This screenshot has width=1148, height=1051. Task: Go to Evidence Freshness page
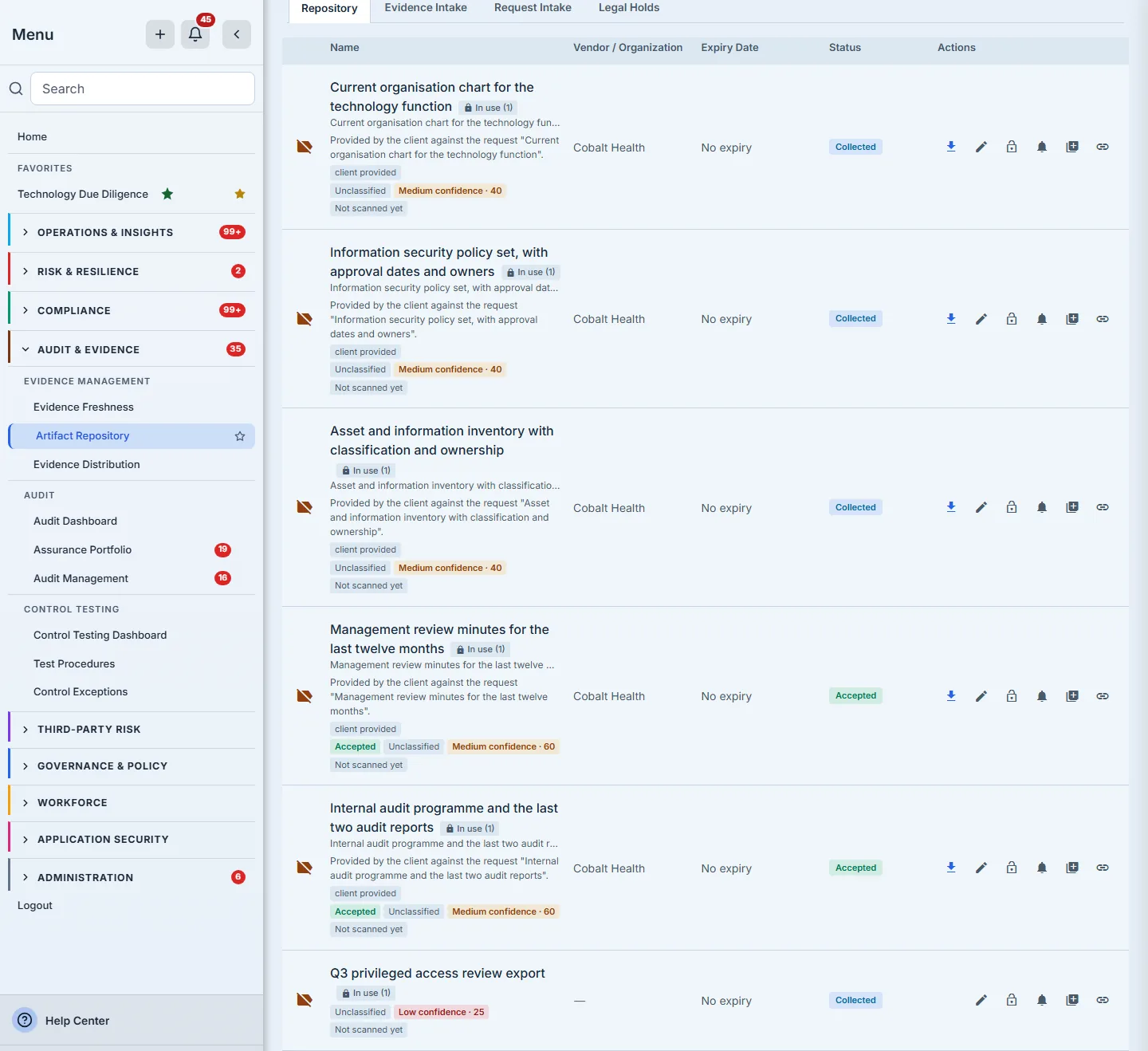point(84,407)
